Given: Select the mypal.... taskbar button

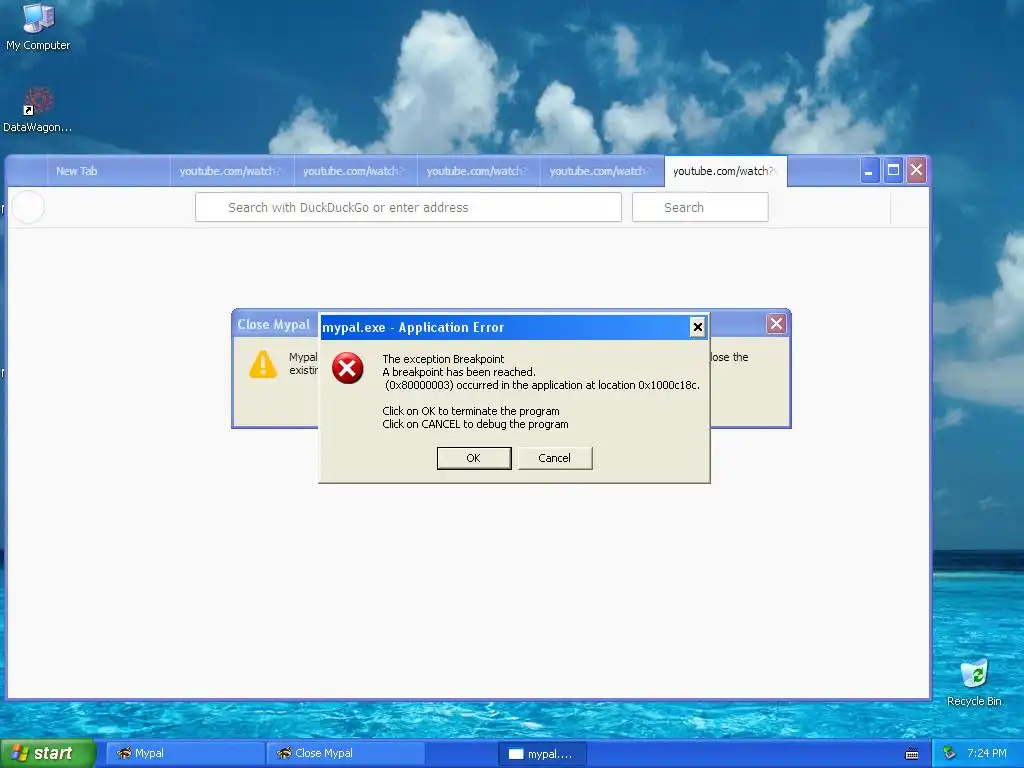Looking at the screenshot, I should [x=542, y=754].
